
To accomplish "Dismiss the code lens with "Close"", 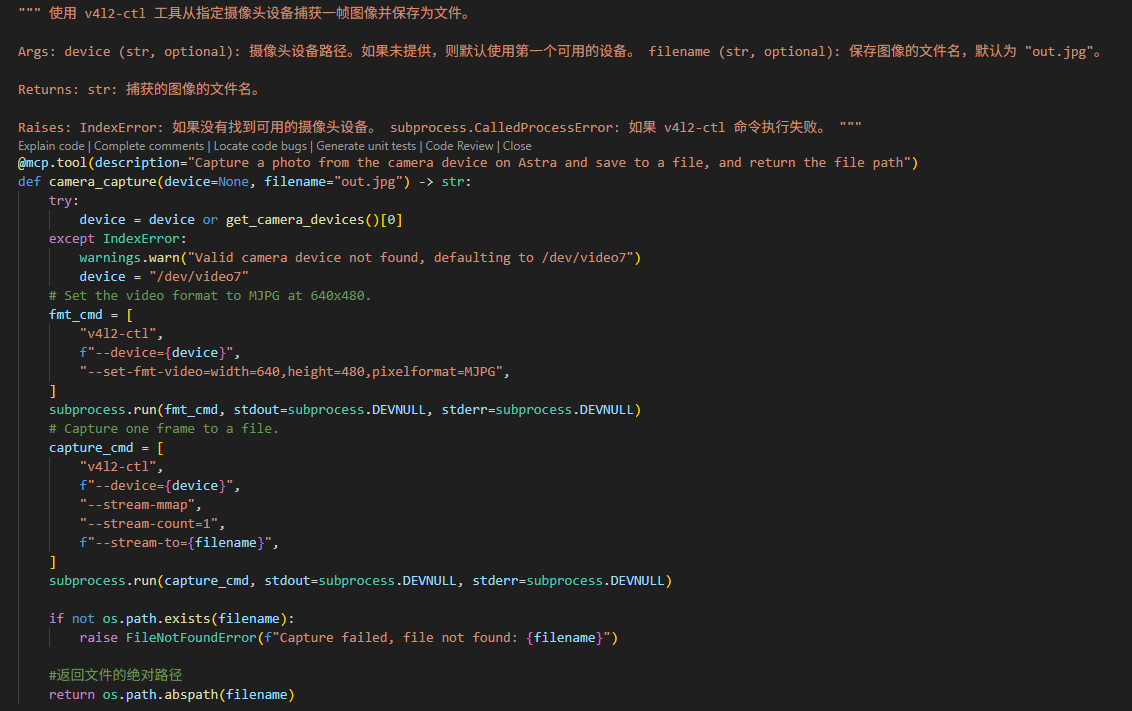I will (x=517, y=146).
